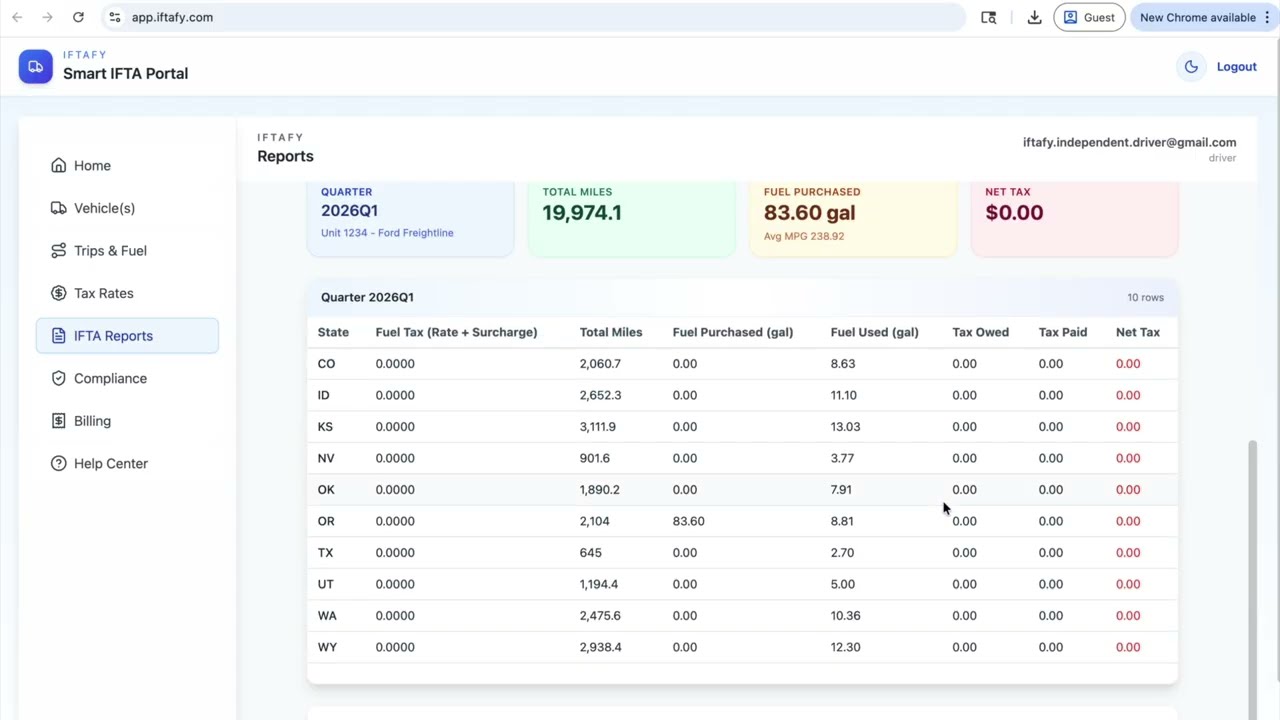Open Home from the sidebar
Screen dimensions: 1280x720
click(x=127, y=166)
